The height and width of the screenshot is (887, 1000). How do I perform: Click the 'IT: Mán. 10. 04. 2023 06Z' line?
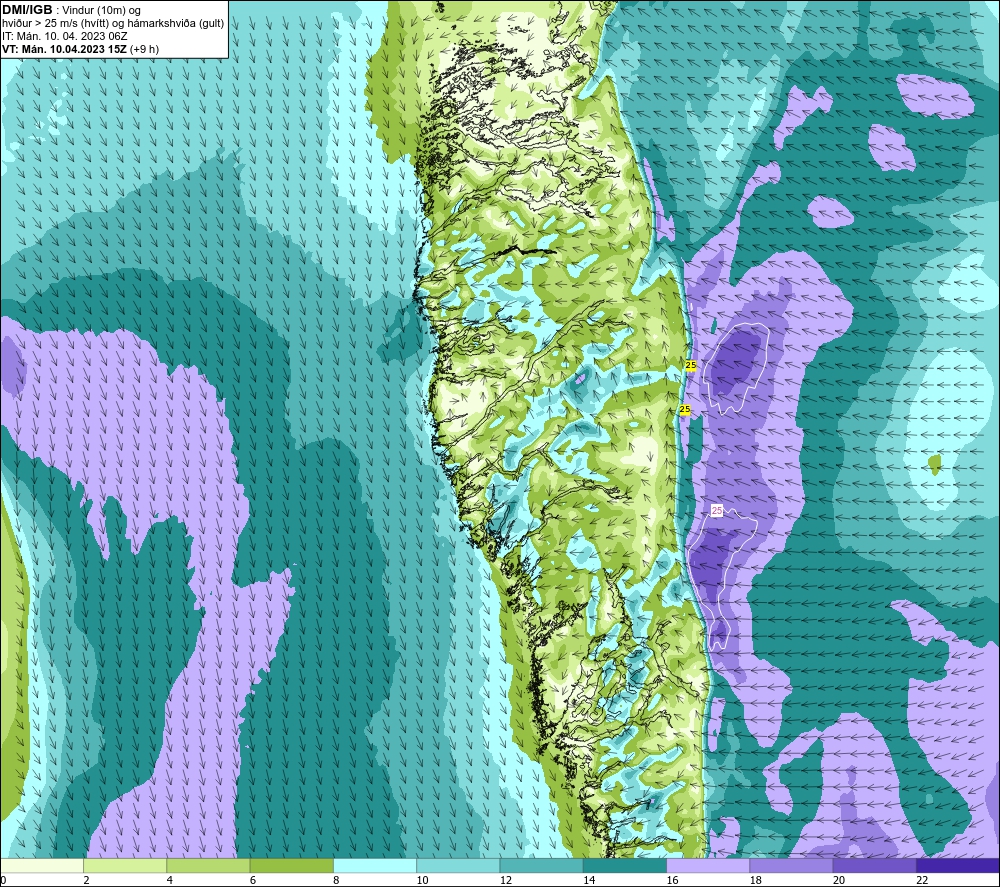tap(65, 36)
